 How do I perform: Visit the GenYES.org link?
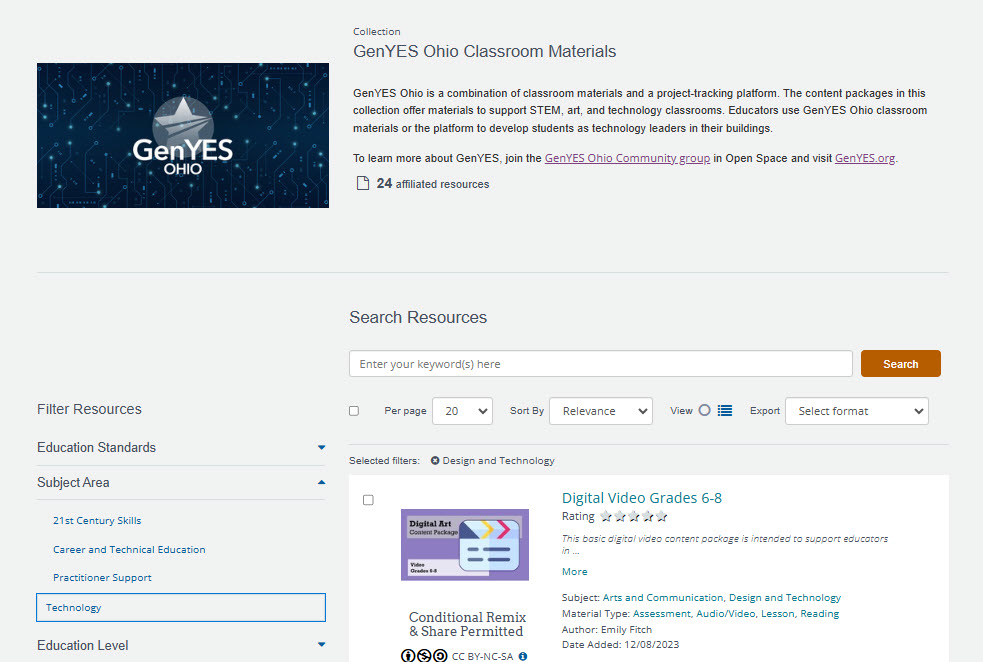coord(865,158)
